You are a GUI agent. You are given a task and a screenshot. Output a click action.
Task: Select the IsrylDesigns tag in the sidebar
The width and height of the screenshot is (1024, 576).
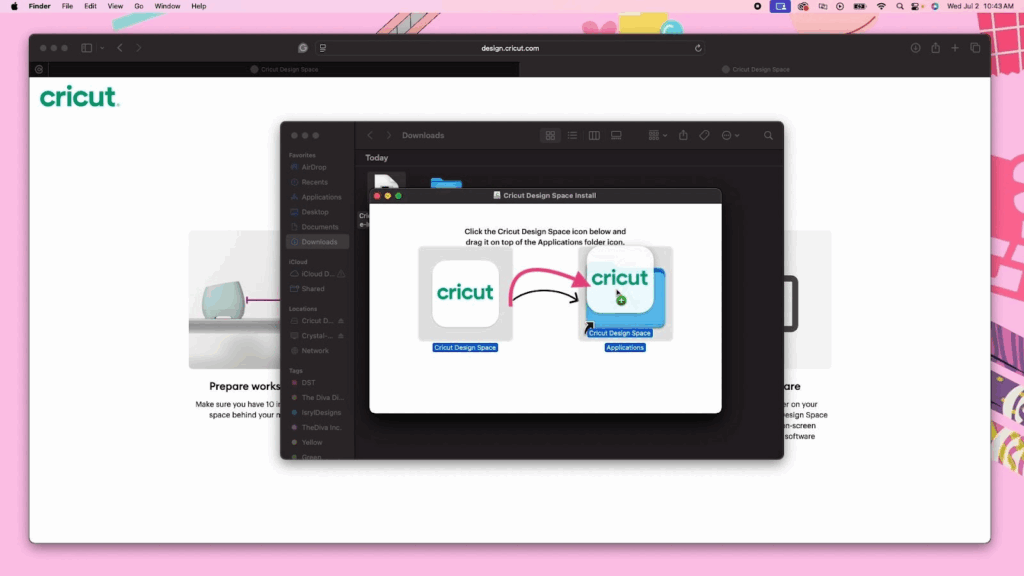(317, 413)
